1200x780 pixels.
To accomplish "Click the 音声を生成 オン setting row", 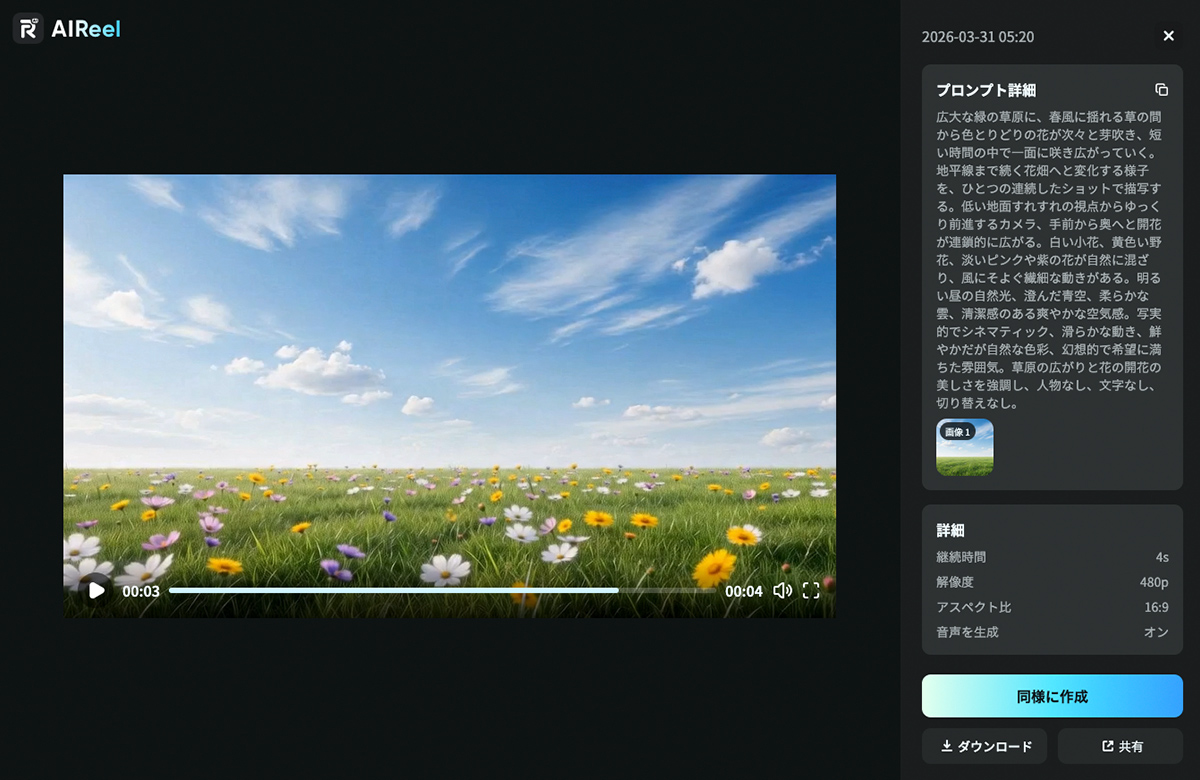I will 1052,632.
